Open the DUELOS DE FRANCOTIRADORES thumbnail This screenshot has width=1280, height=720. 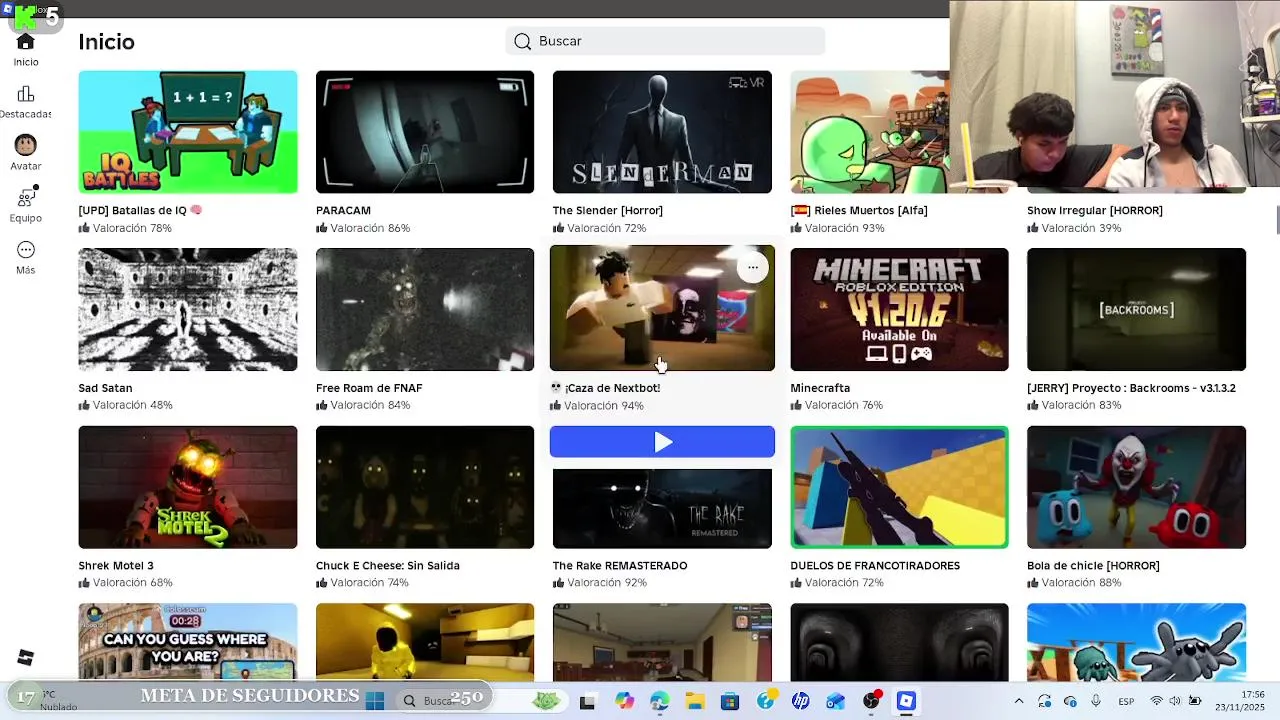coord(900,487)
